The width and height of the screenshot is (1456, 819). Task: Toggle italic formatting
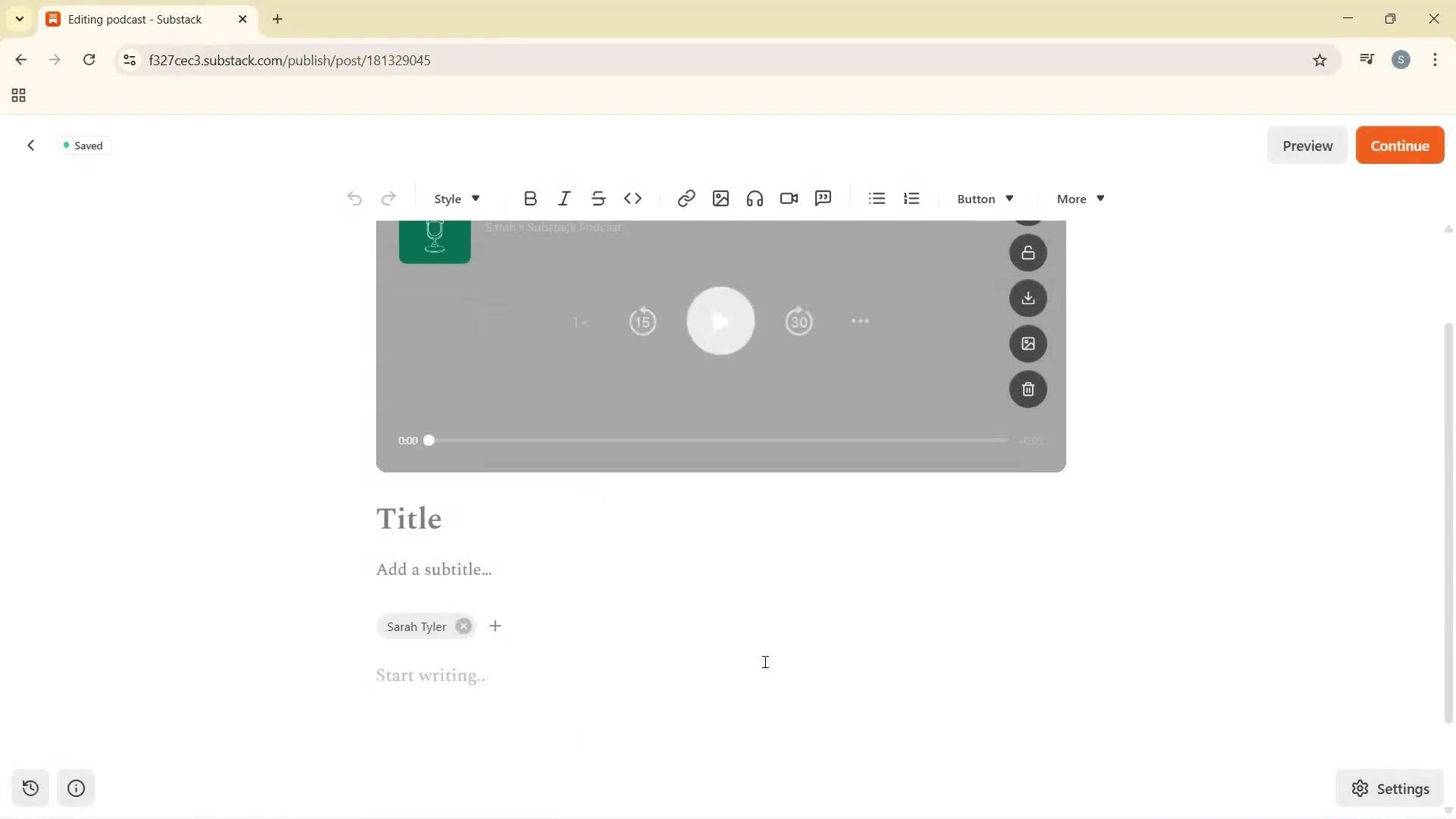tap(564, 198)
